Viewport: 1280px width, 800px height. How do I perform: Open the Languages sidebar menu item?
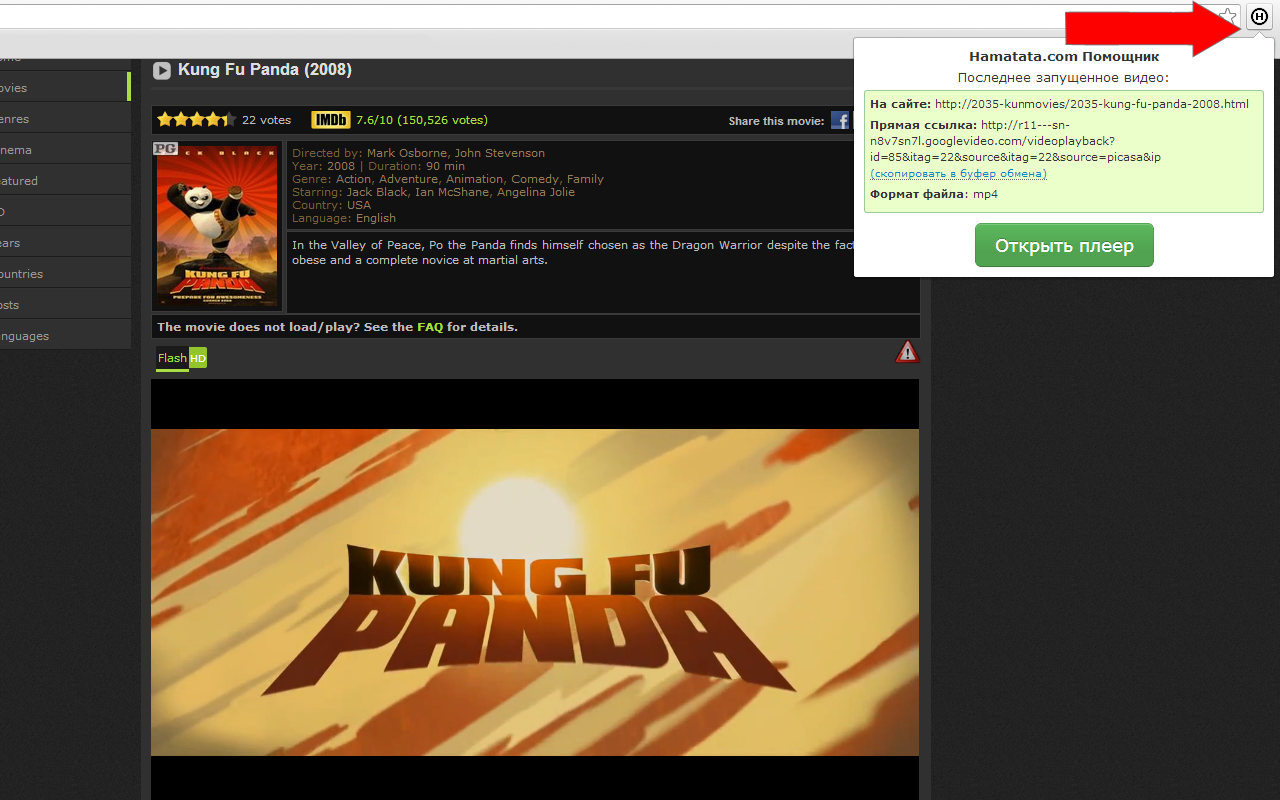65,336
